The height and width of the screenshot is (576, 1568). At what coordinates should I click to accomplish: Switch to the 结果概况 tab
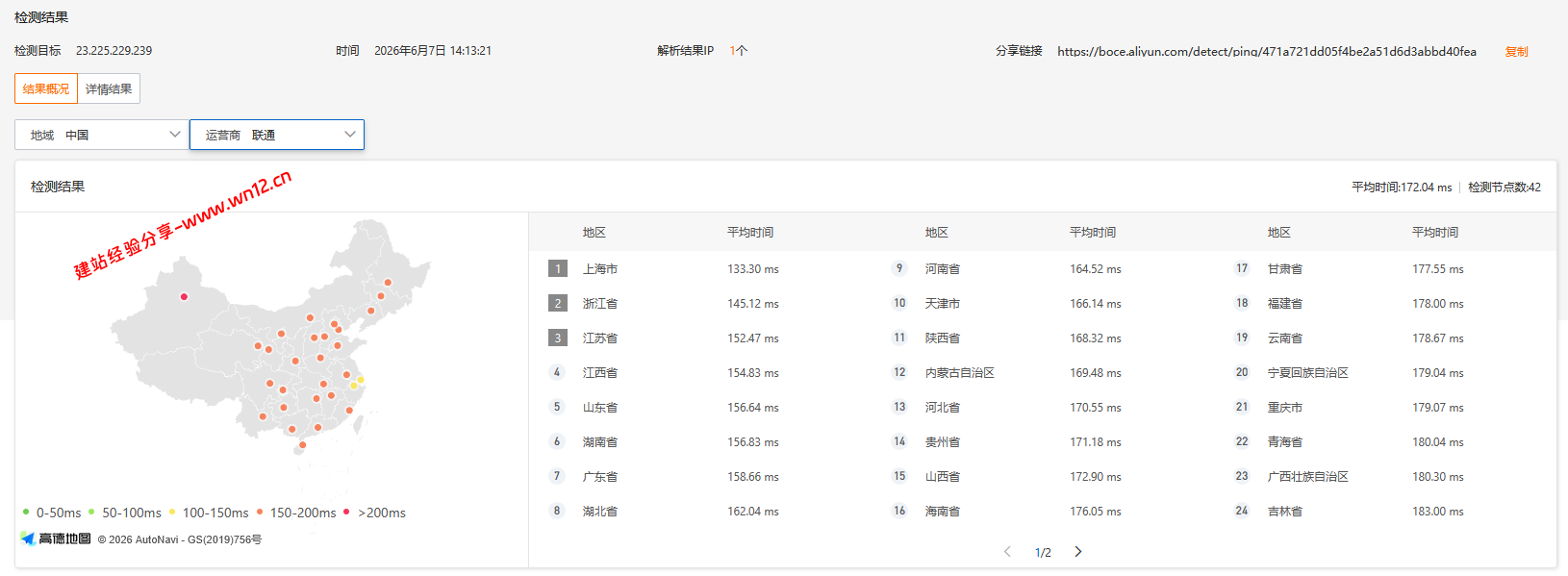(46, 88)
